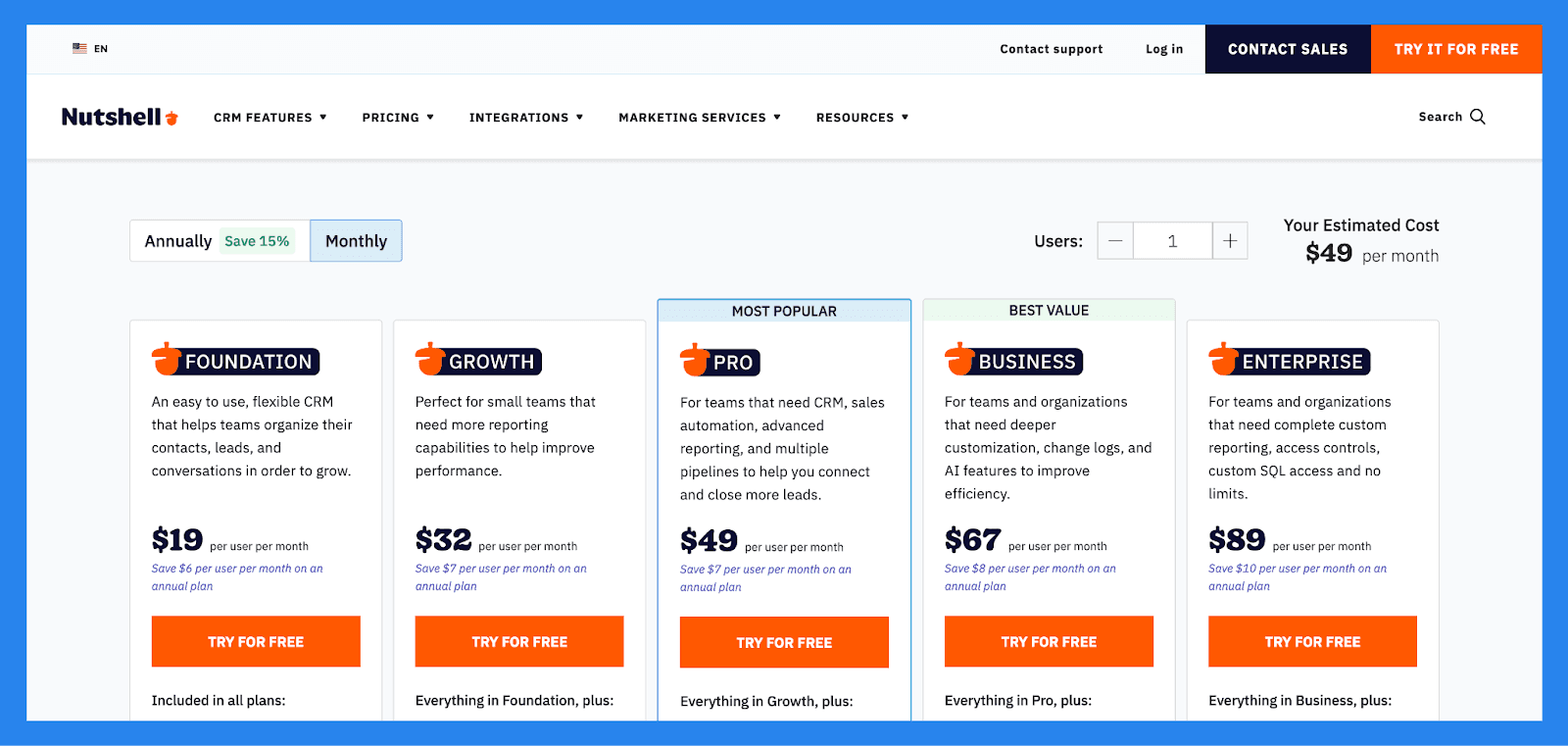Click 'Everything in Growth, plus:' text
Viewport: 1568px width, 746px height.
tap(766, 701)
